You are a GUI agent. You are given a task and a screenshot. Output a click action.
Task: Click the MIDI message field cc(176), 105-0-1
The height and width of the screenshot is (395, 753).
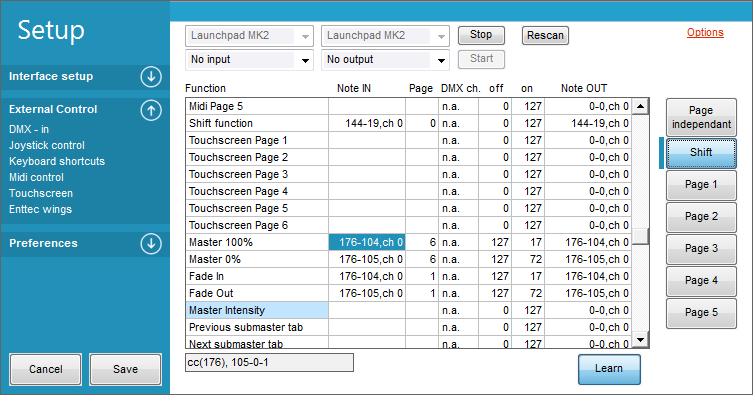[269, 362]
